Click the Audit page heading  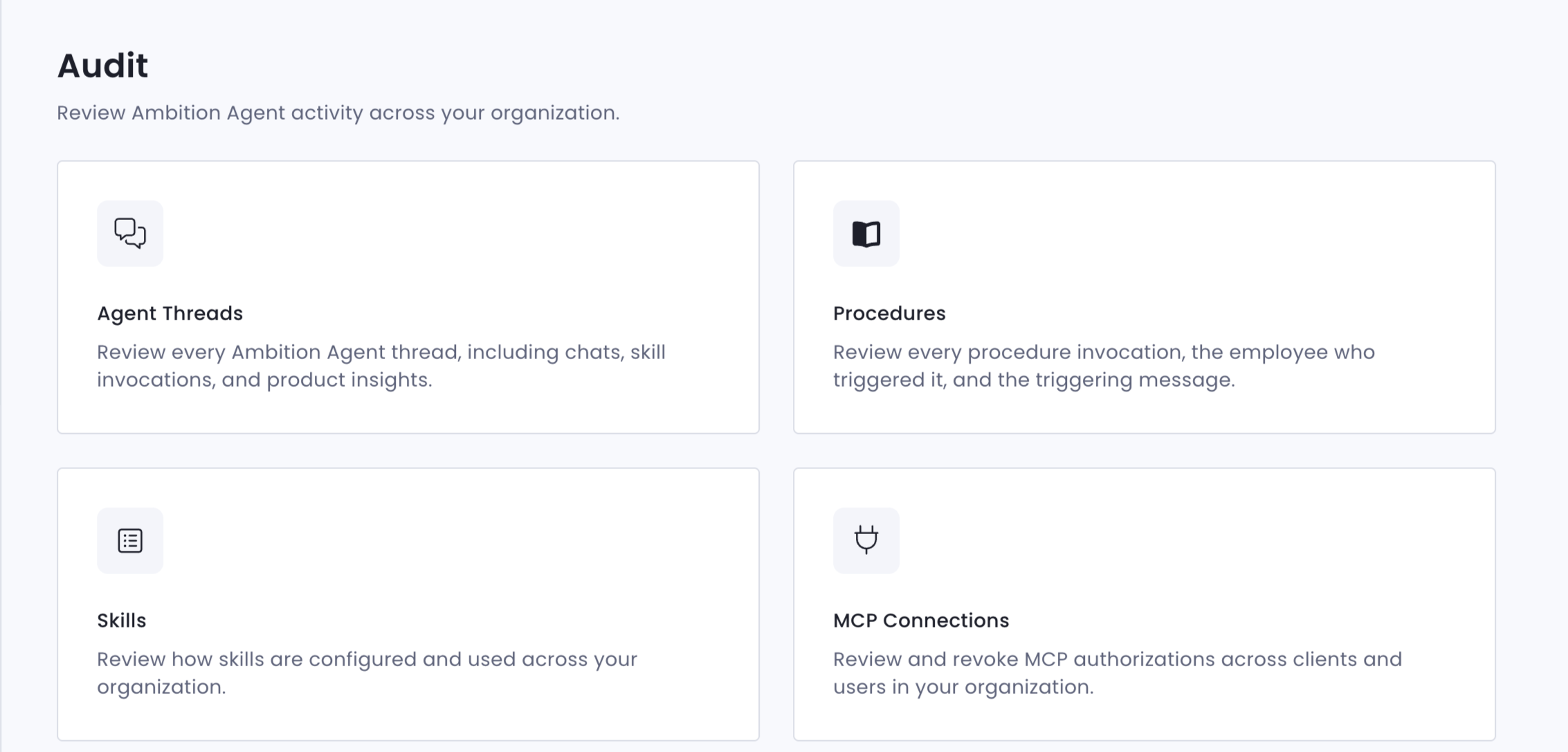(102, 66)
